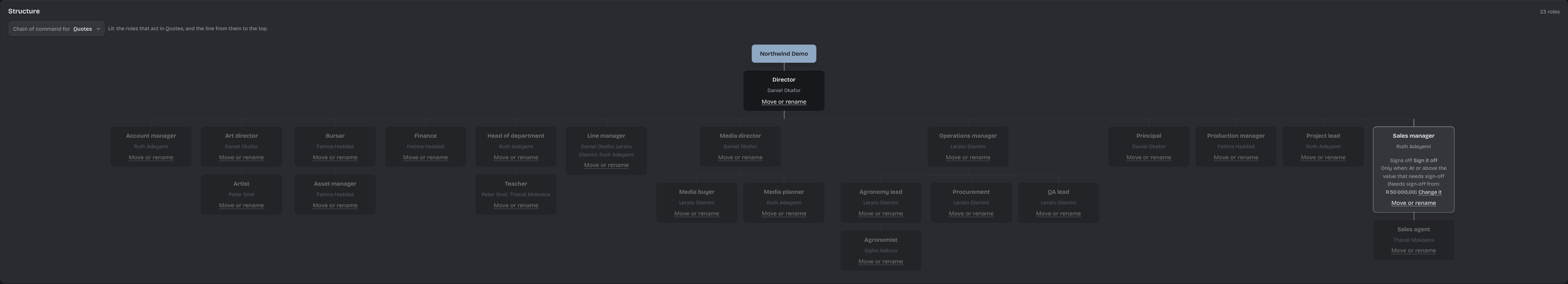The height and width of the screenshot is (284, 1568).
Task: Select the Agronomist role title
Action: pyautogui.click(x=880, y=240)
